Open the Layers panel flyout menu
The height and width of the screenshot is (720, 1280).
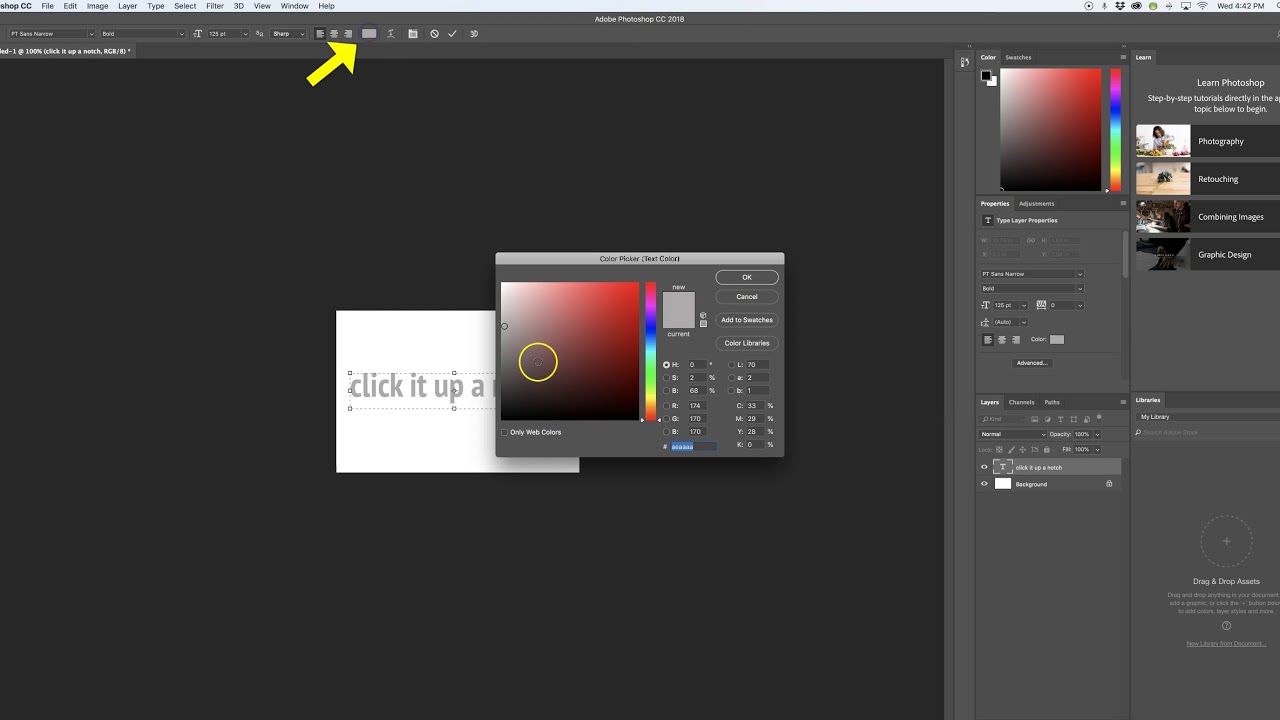click(1123, 402)
